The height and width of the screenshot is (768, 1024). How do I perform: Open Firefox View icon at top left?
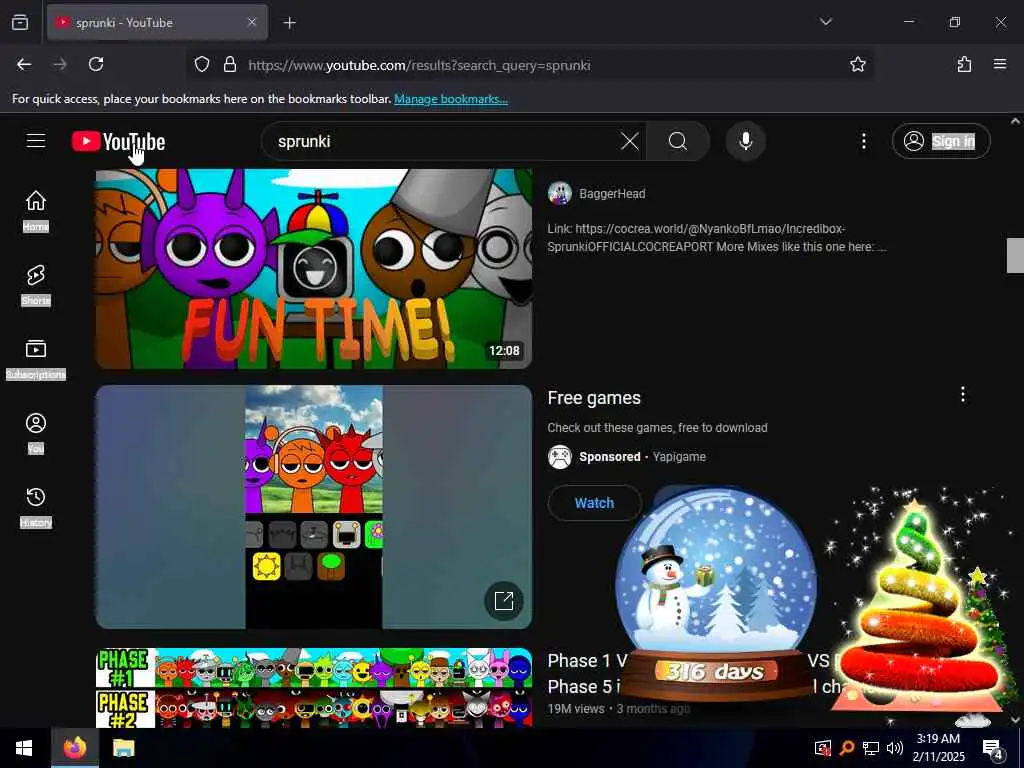click(x=20, y=22)
